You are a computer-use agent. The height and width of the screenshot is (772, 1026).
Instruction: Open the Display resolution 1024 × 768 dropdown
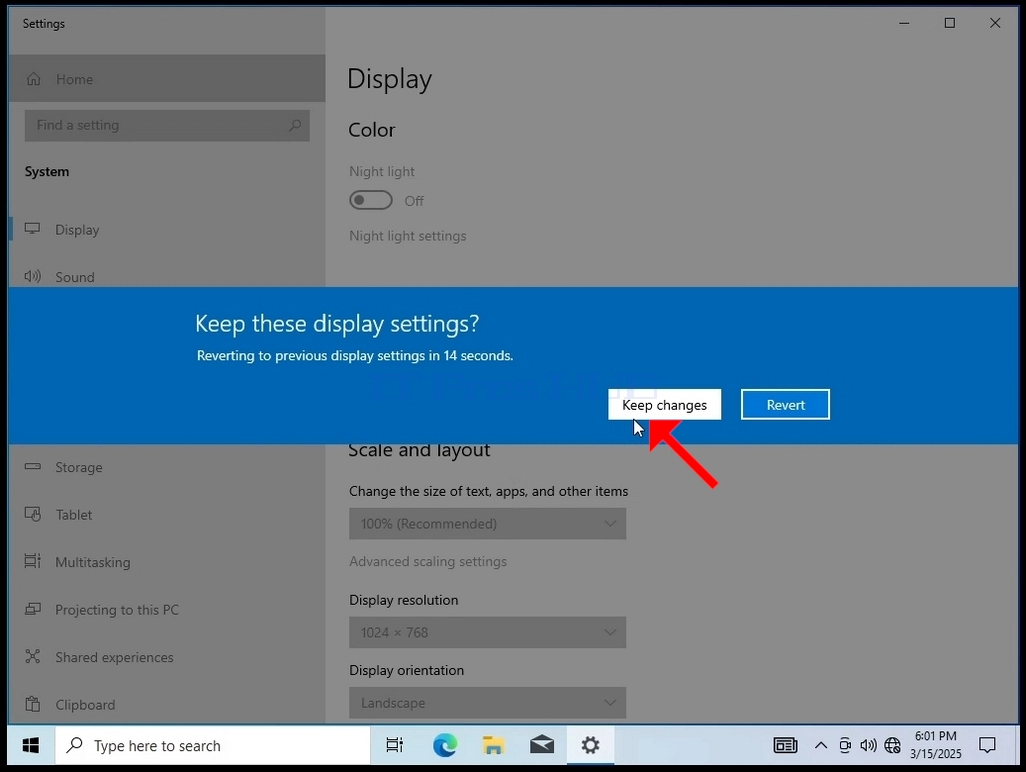click(487, 632)
